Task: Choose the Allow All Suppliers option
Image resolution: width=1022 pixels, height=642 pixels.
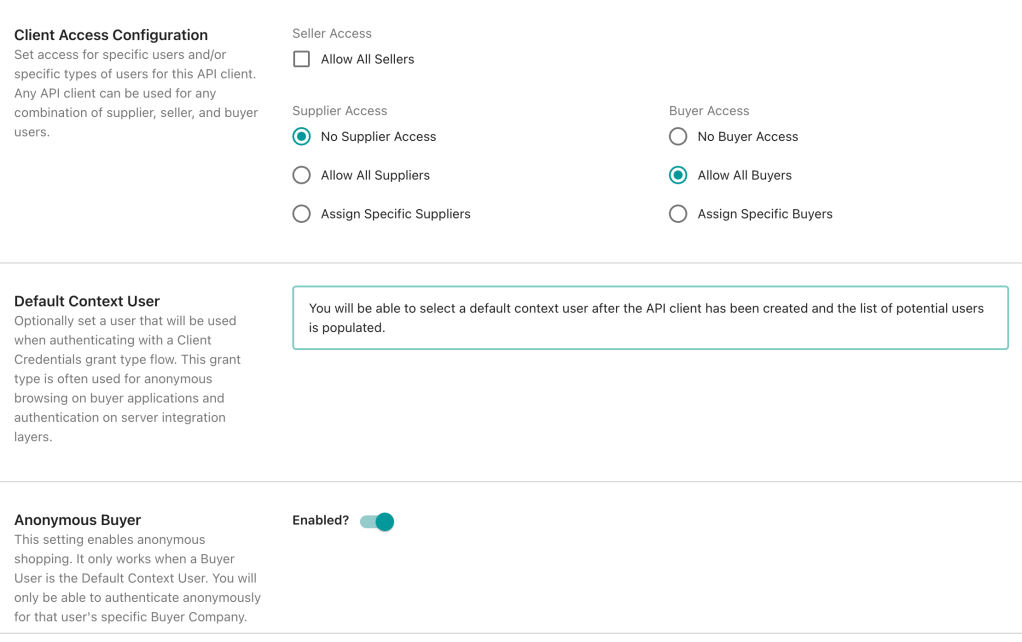Action: point(301,175)
